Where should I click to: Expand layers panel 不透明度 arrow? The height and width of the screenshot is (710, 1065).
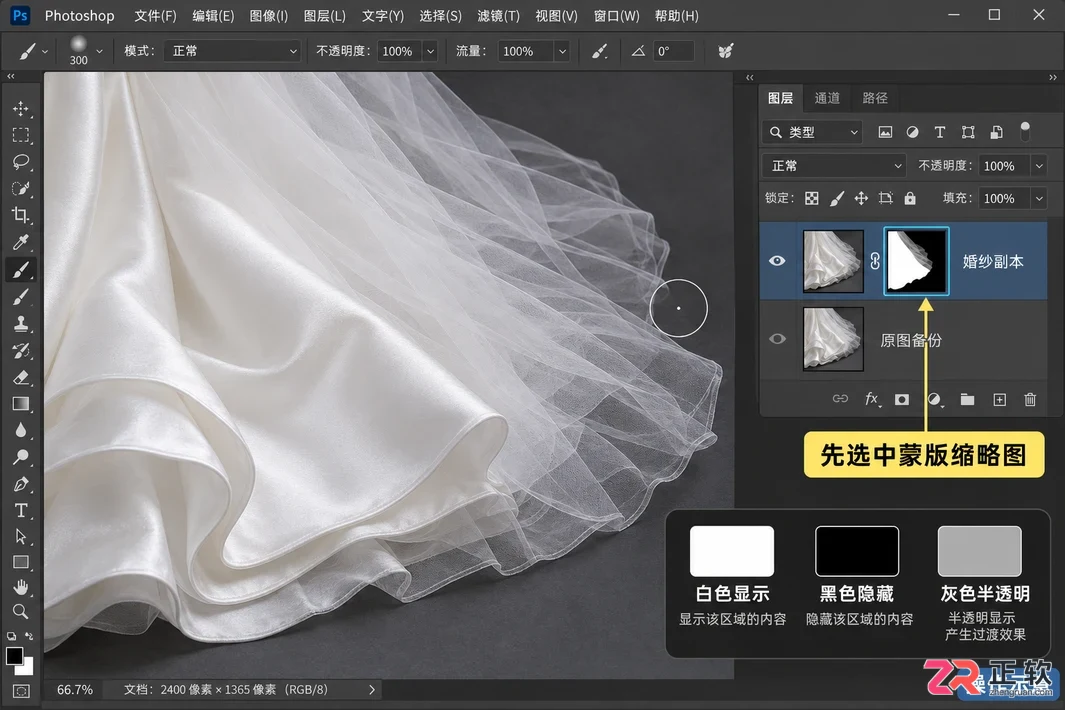(x=1039, y=166)
